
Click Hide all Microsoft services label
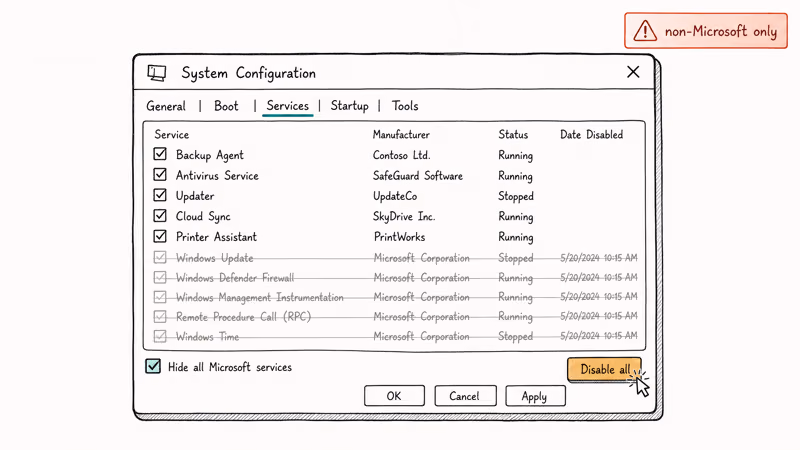pyautogui.click(x=230, y=367)
